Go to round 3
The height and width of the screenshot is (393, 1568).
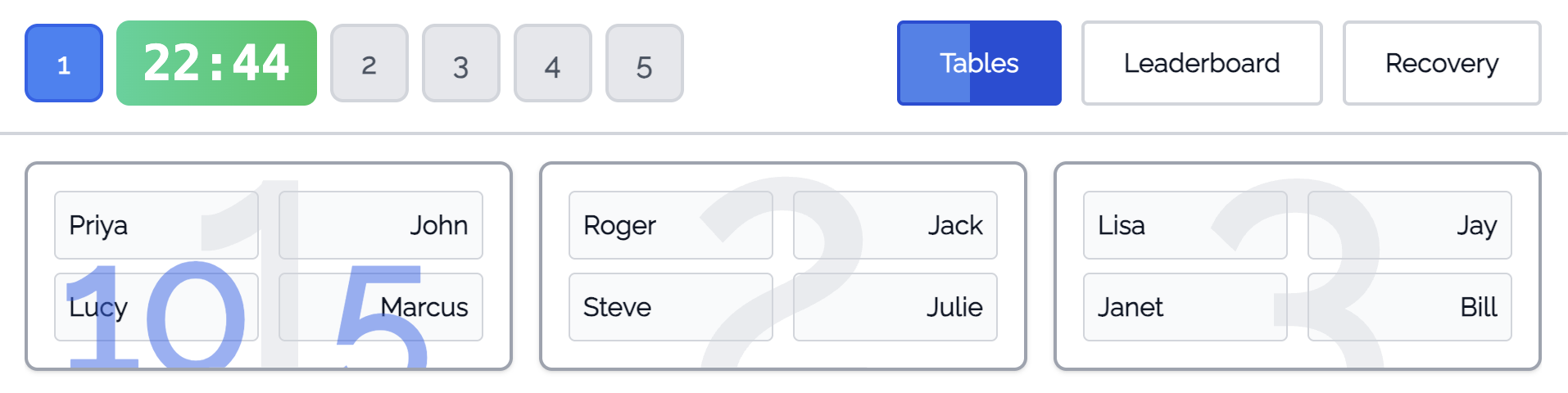[x=461, y=63]
